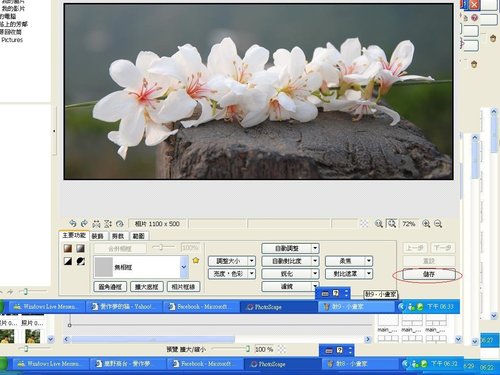Open the arrow next to 對比遮罩
Image resolution: width=500 pixels, height=375 pixels.
(369, 274)
